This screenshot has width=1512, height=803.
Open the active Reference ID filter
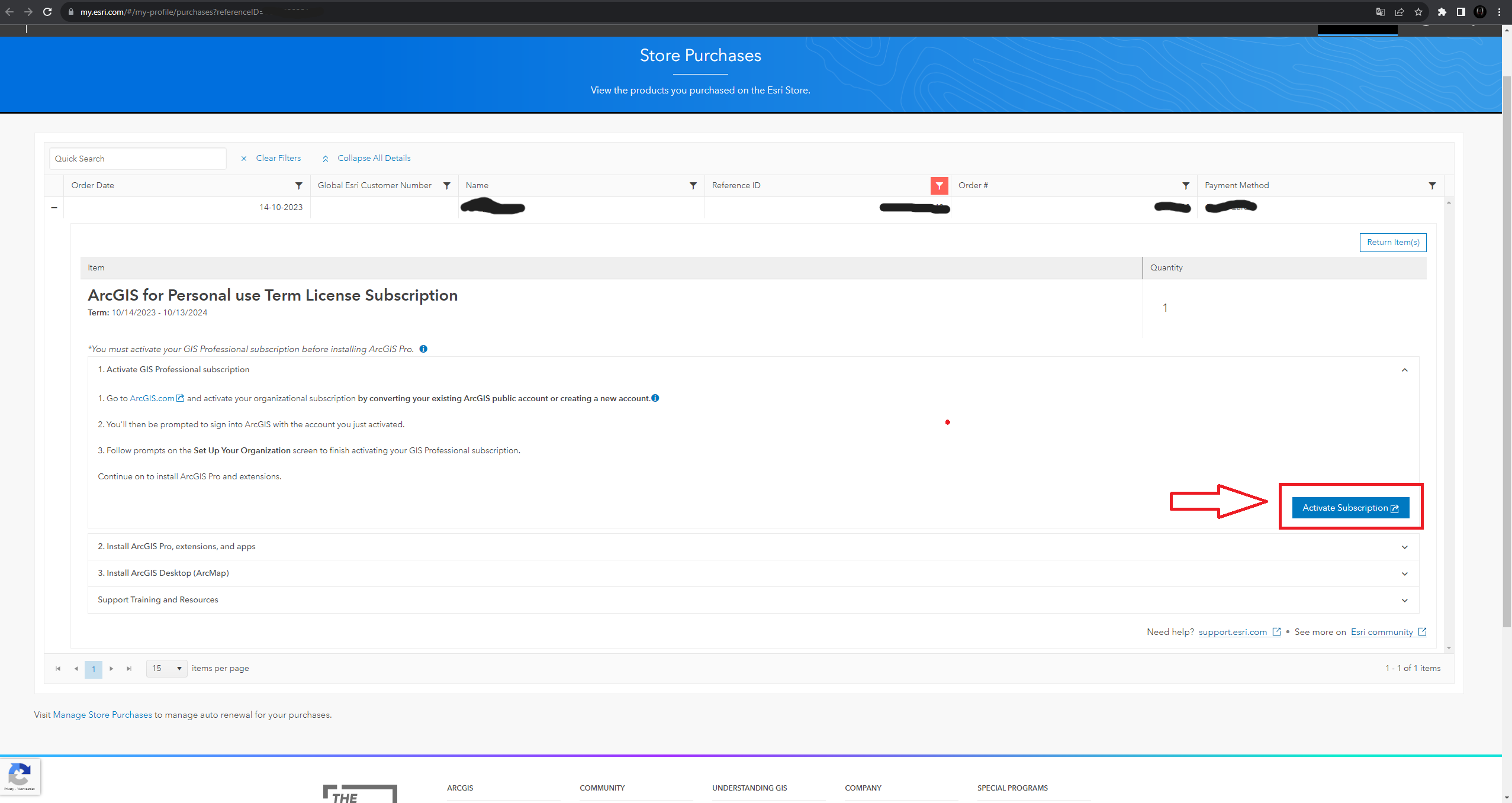click(940, 185)
